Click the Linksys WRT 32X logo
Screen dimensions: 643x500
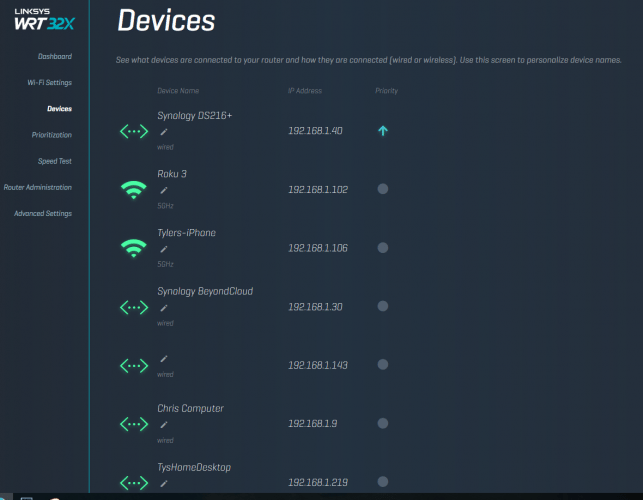click(x=43, y=19)
